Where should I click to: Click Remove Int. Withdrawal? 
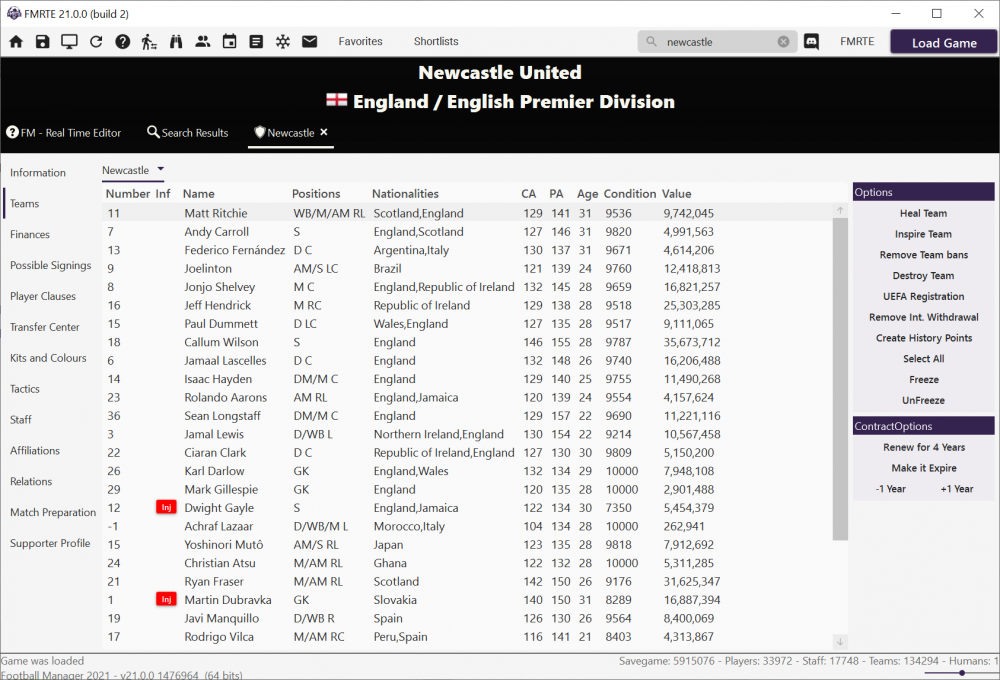(923, 317)
